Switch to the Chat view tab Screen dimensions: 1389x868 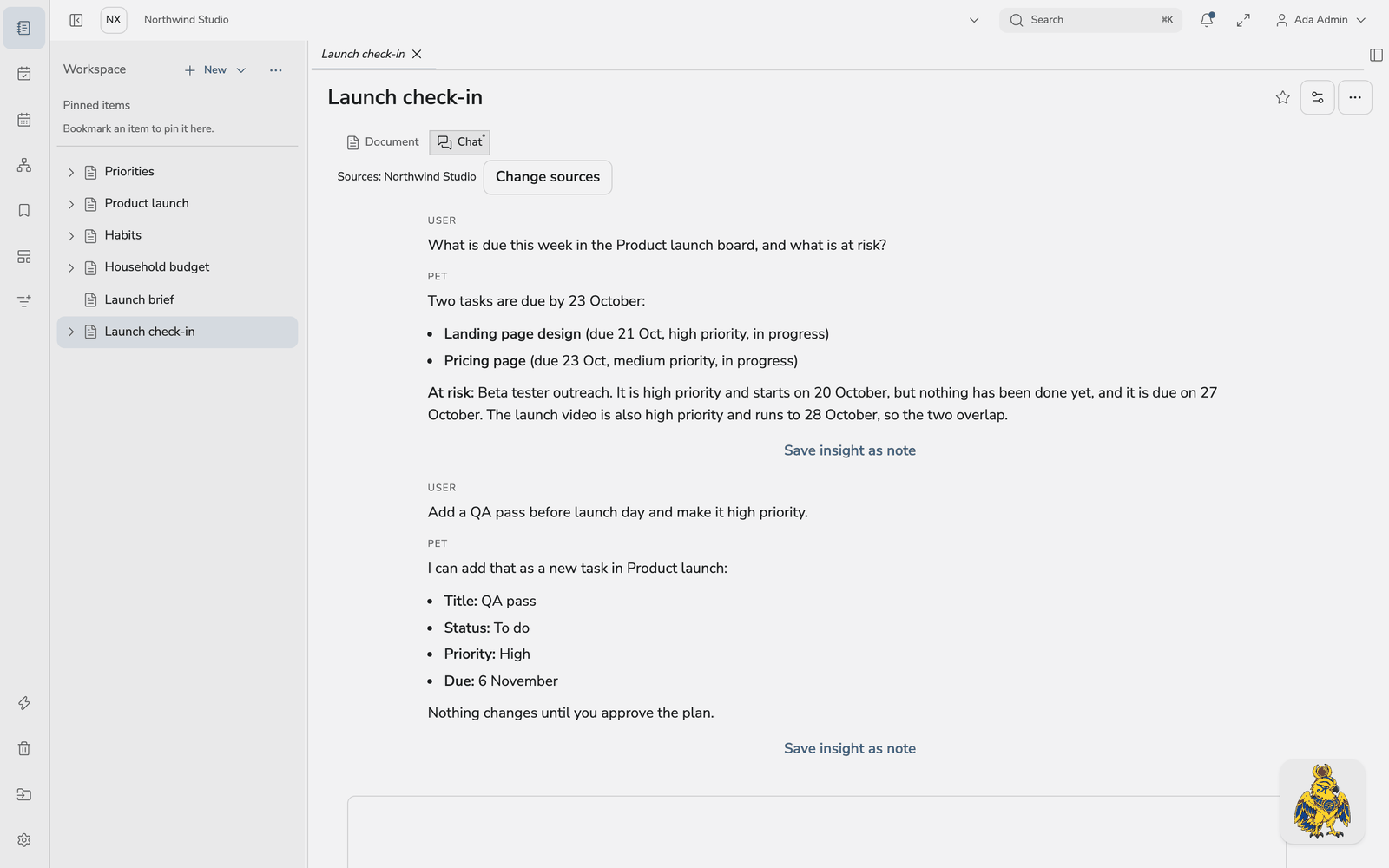tap(460, 142)
